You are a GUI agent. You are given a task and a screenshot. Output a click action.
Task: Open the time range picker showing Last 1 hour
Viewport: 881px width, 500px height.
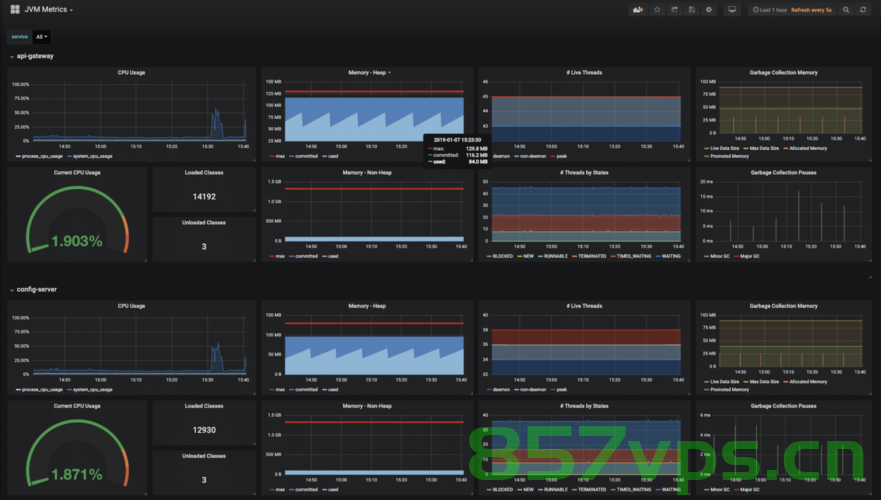point(770,10)
